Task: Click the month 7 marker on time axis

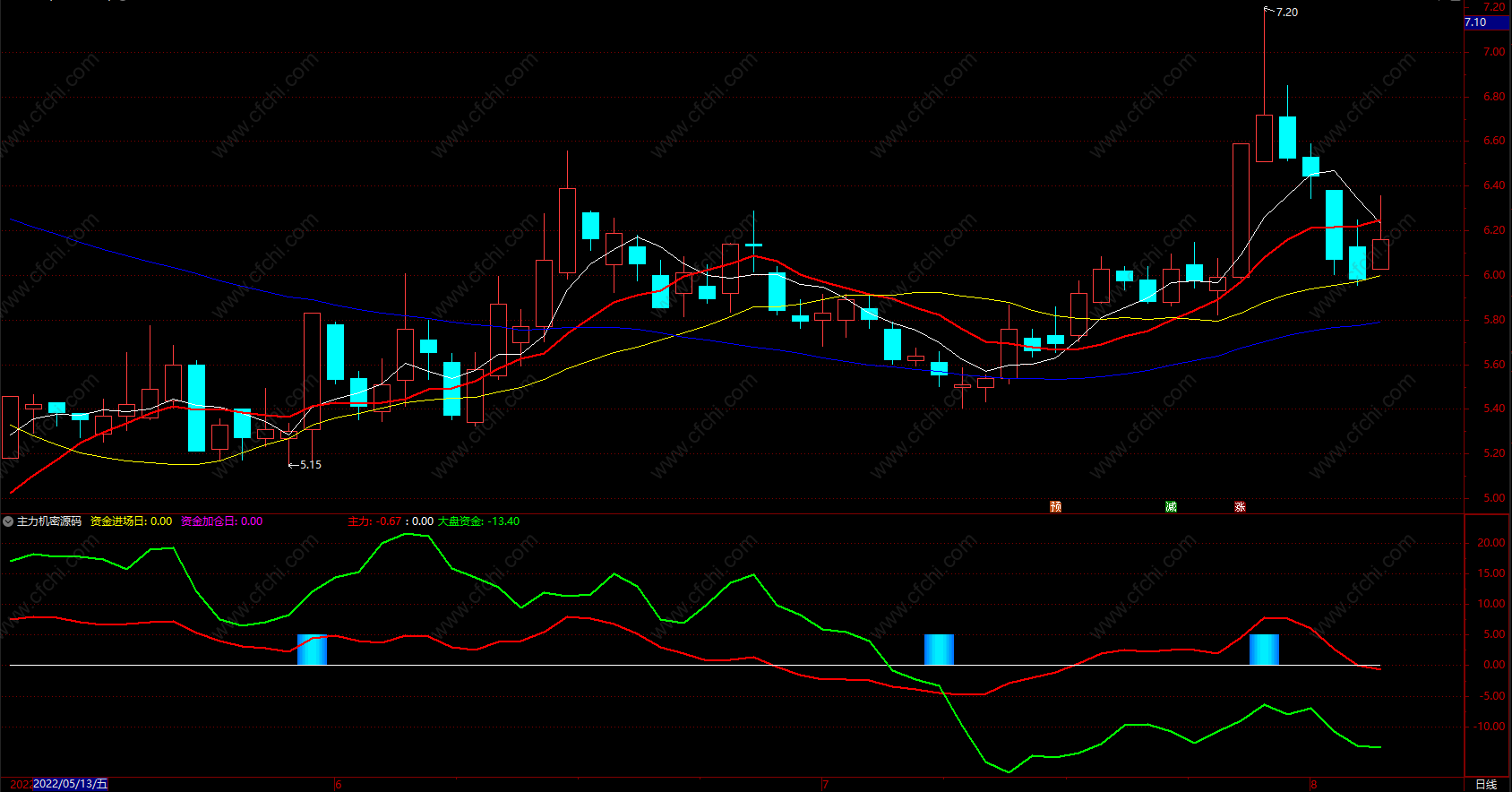Action: (825, 785)
